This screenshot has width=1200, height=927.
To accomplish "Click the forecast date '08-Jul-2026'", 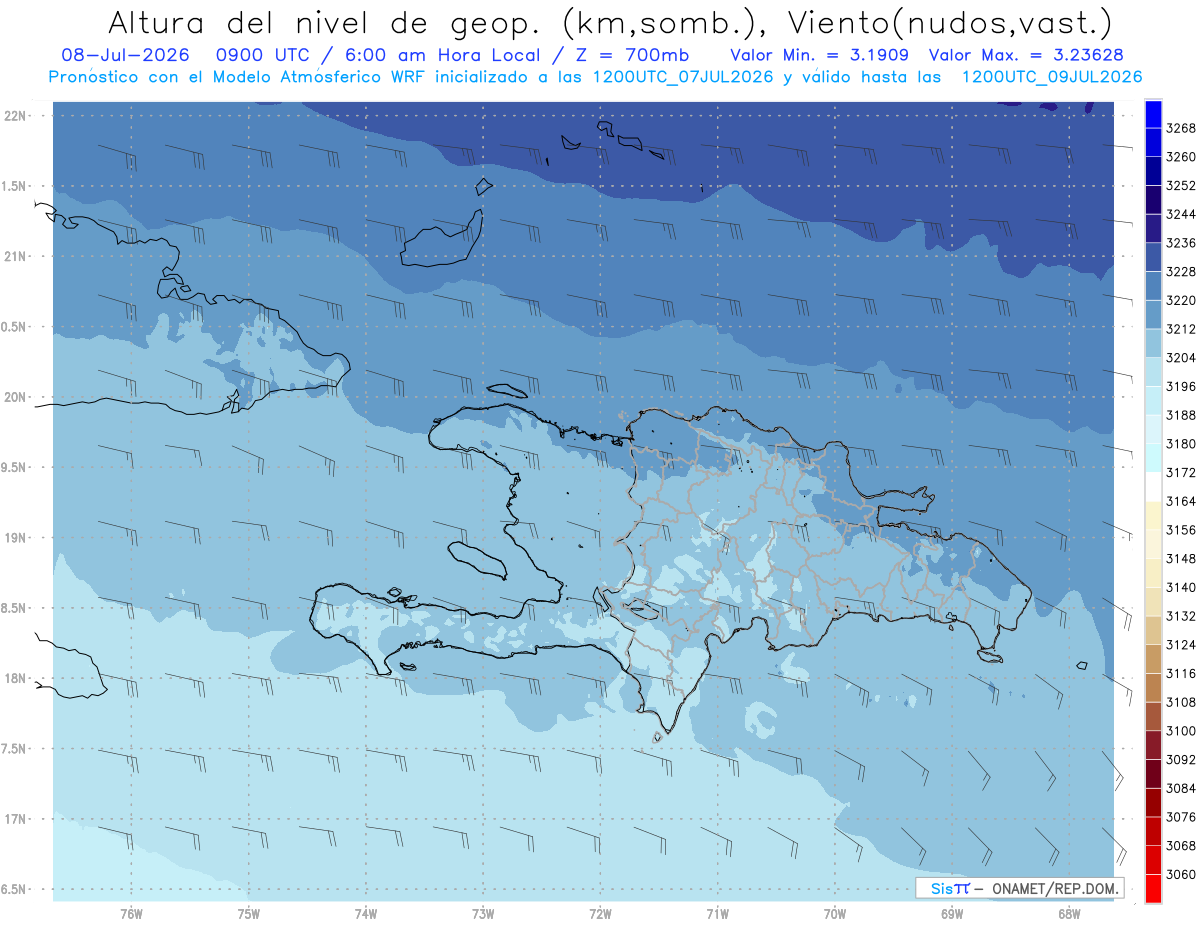I will tap(126, 55).
